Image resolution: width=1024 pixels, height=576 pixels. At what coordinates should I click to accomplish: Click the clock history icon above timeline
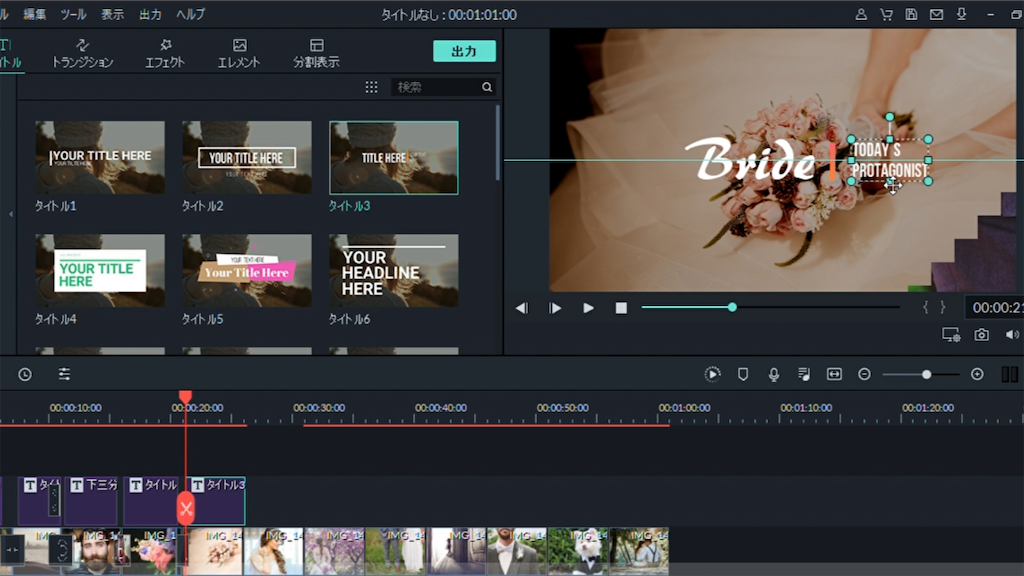25,374
